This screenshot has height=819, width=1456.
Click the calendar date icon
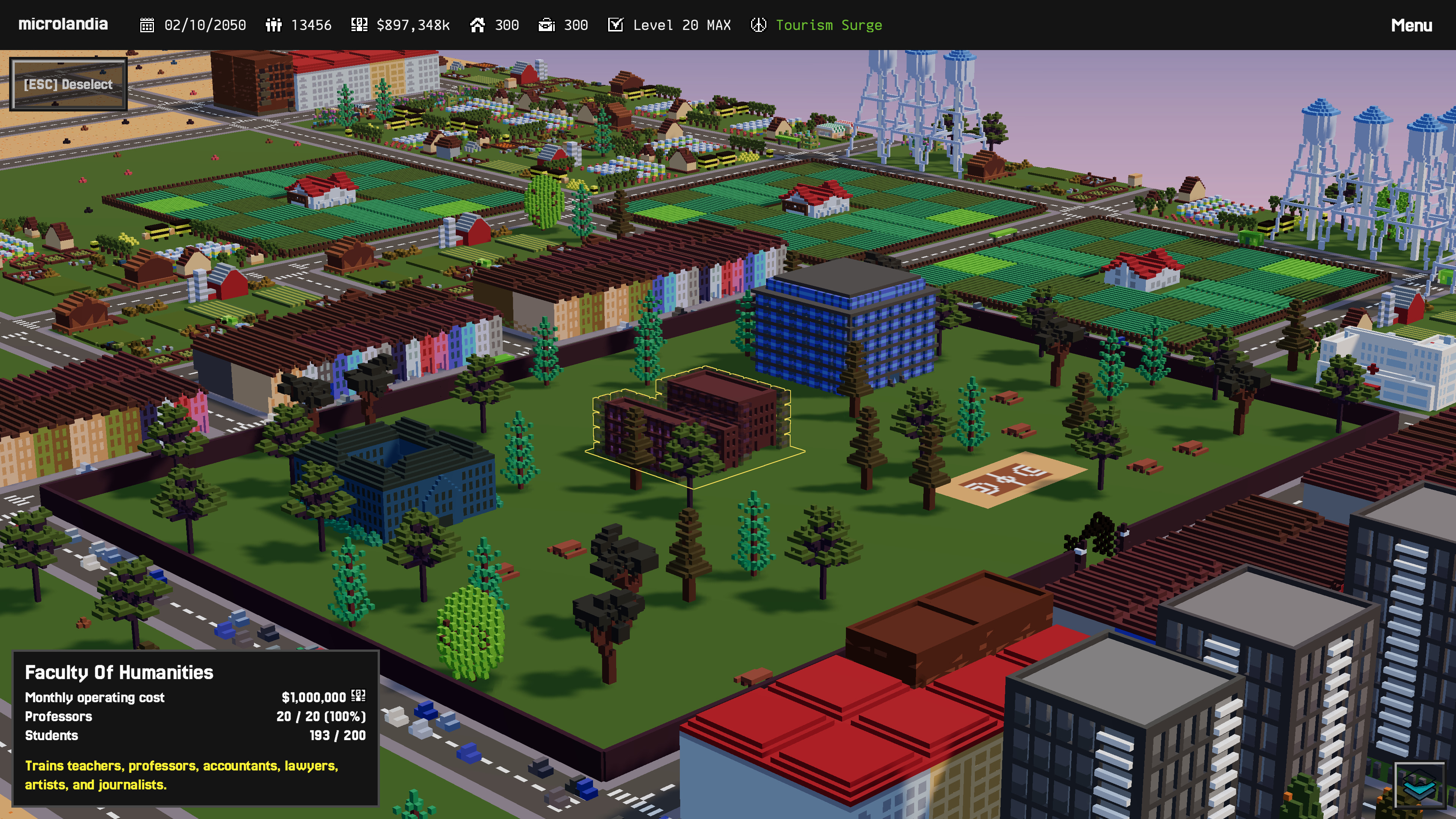tap(147, 25)
